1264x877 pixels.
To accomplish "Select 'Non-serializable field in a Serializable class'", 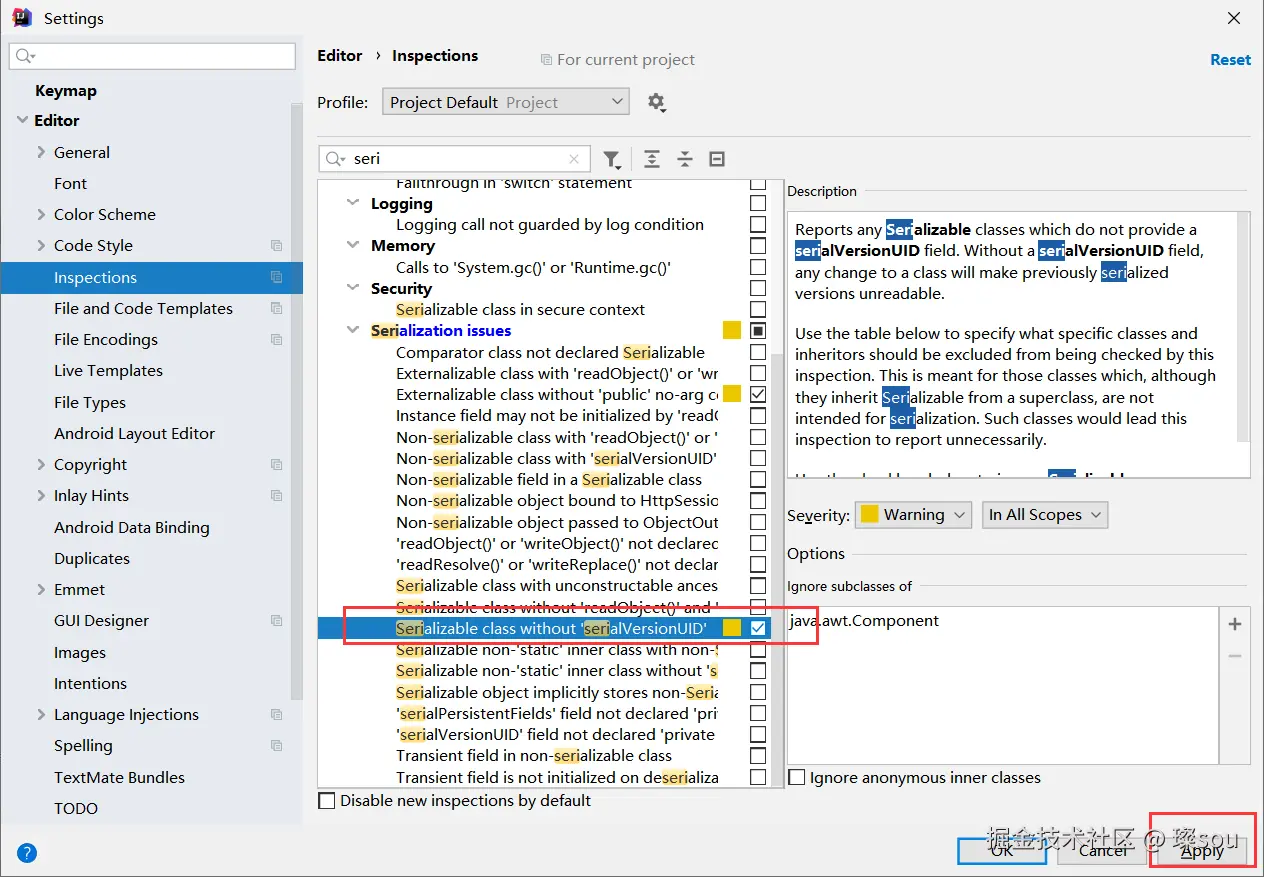I will 549,479.
